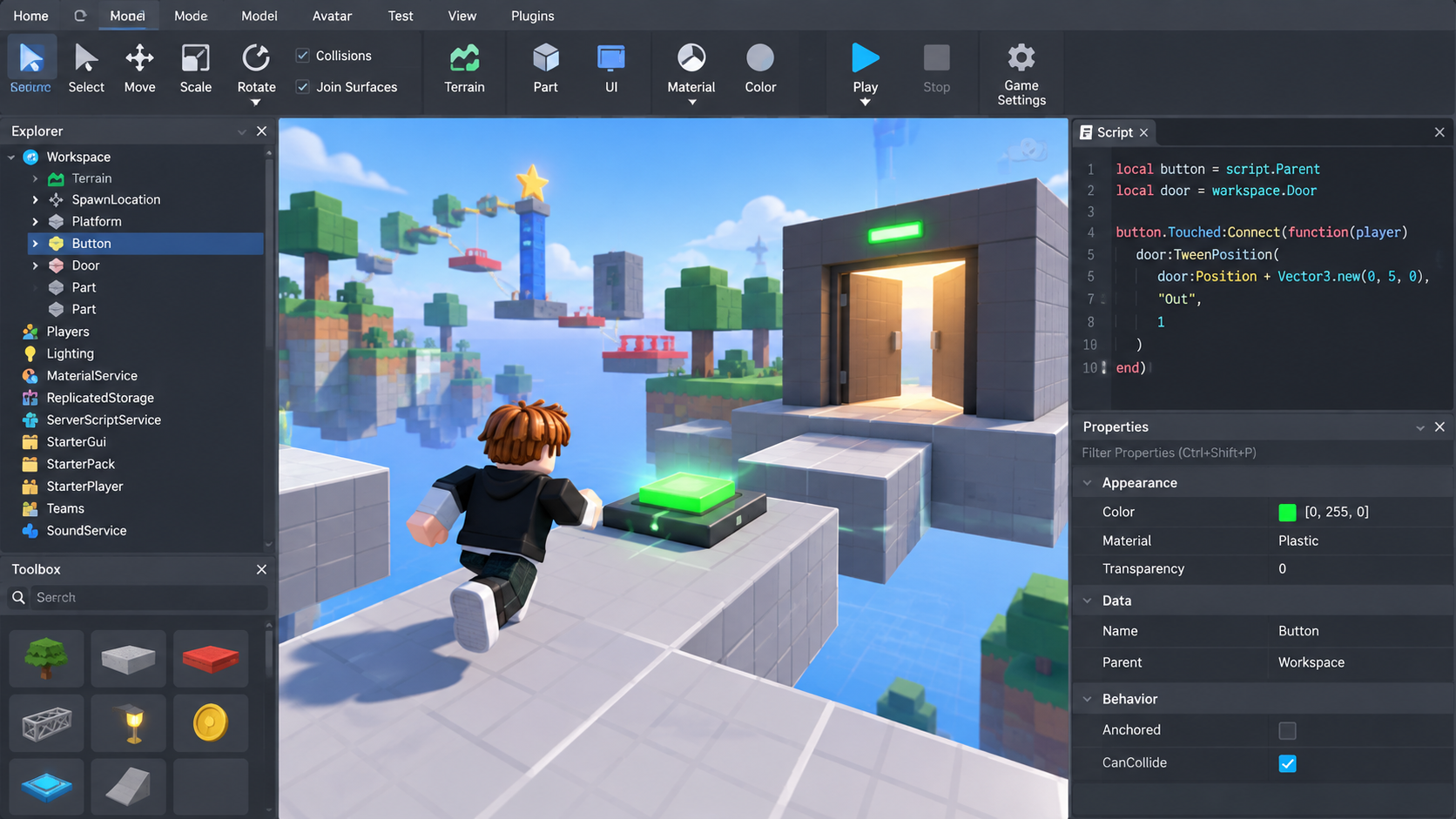Expand the SpawnLocation node

tap(35, 200)
